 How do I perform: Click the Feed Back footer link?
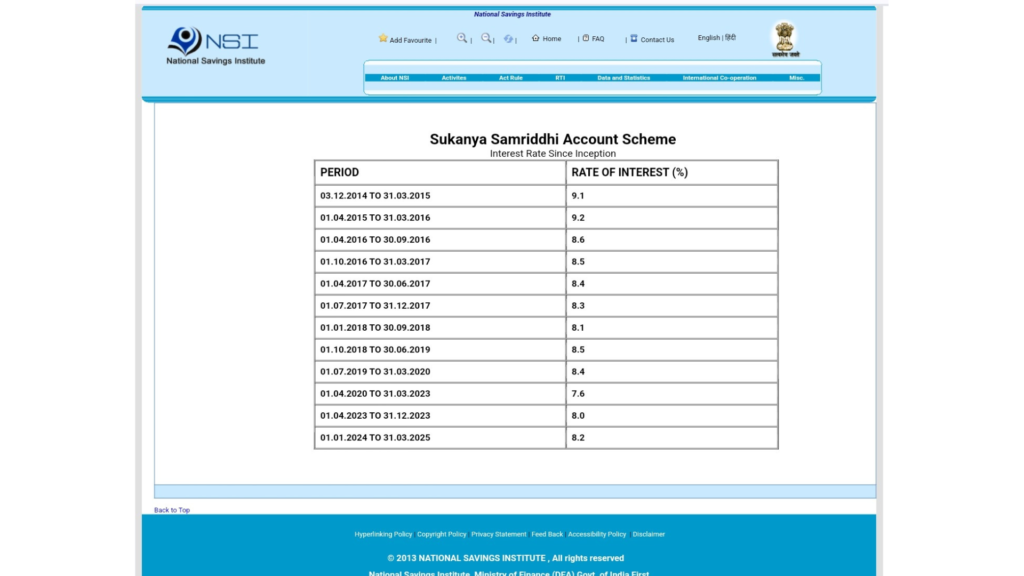pos(547,534)
